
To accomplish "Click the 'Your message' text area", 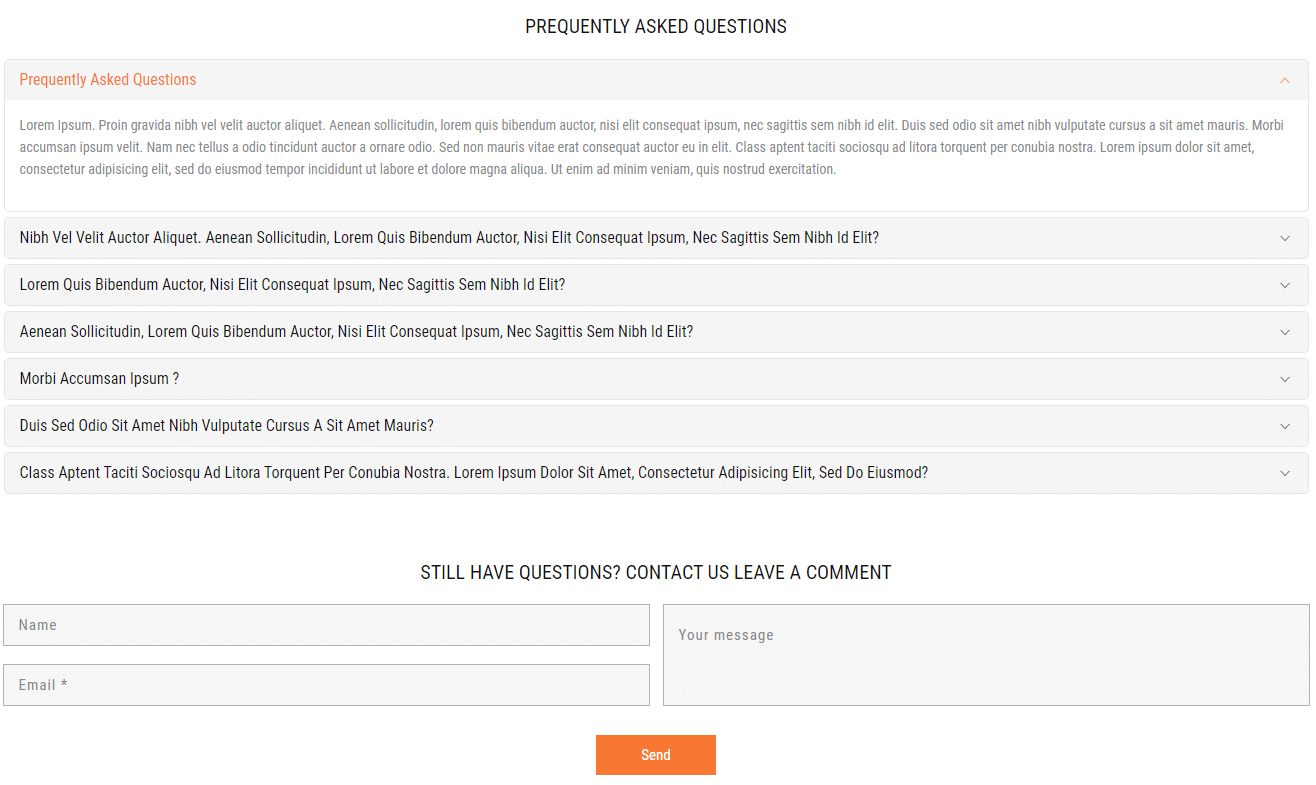I will click(x=986, y=655).
